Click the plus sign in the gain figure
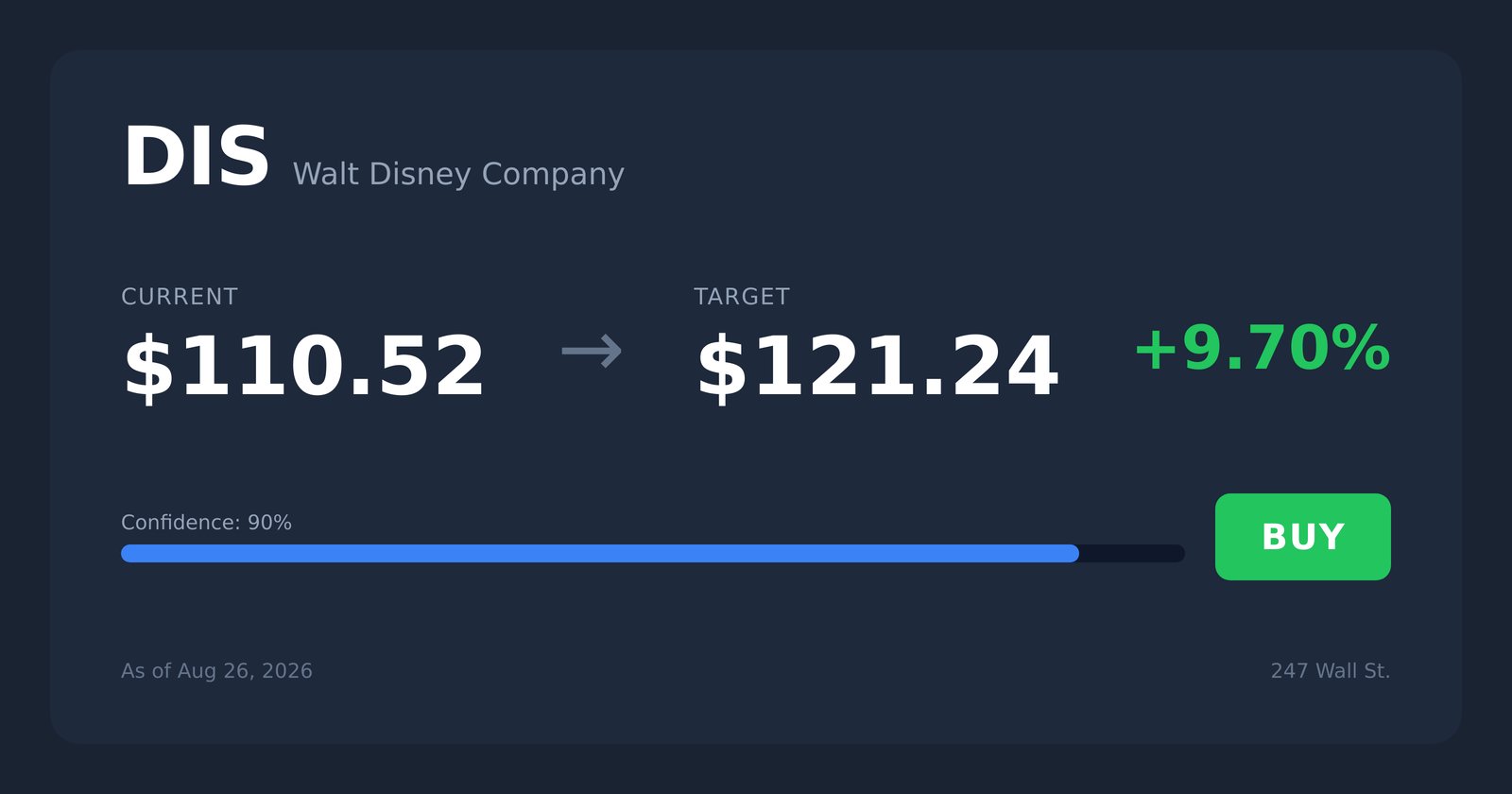1512x794 pixels. tap(1156, 351)
